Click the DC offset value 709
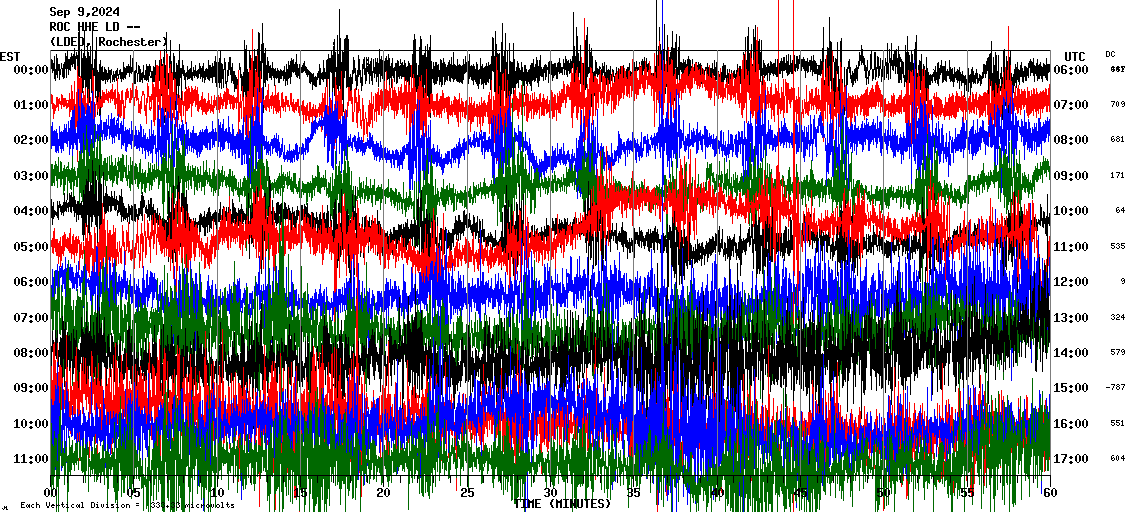This screenshot has height=519, width=1130. 1117,105
